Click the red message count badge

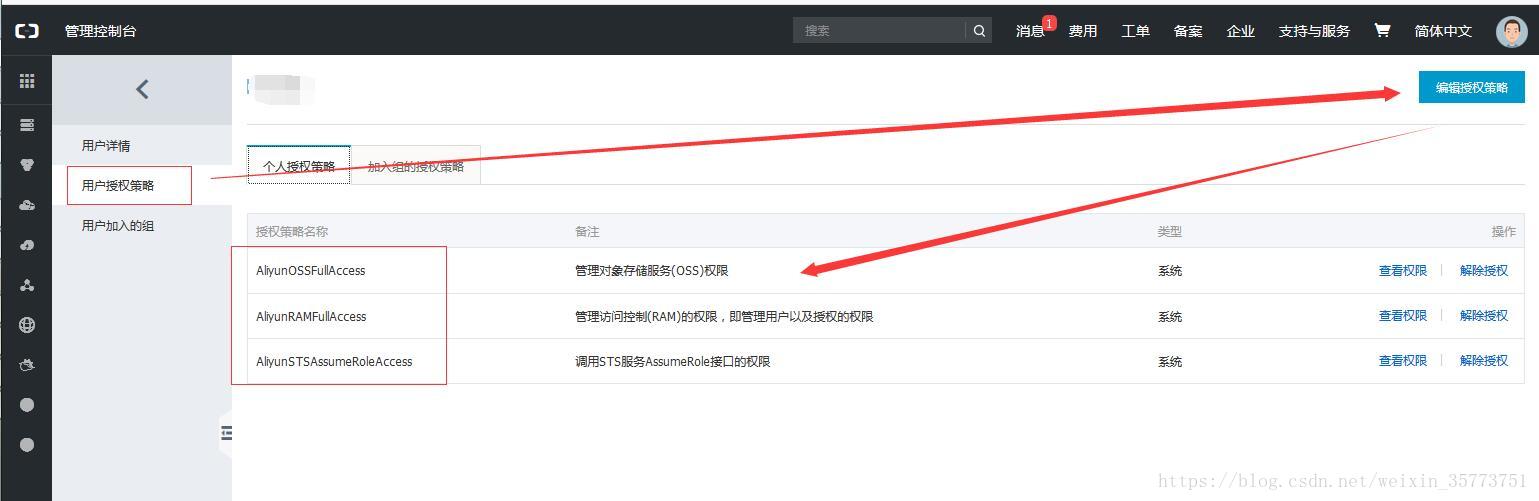click(1049, 22)
